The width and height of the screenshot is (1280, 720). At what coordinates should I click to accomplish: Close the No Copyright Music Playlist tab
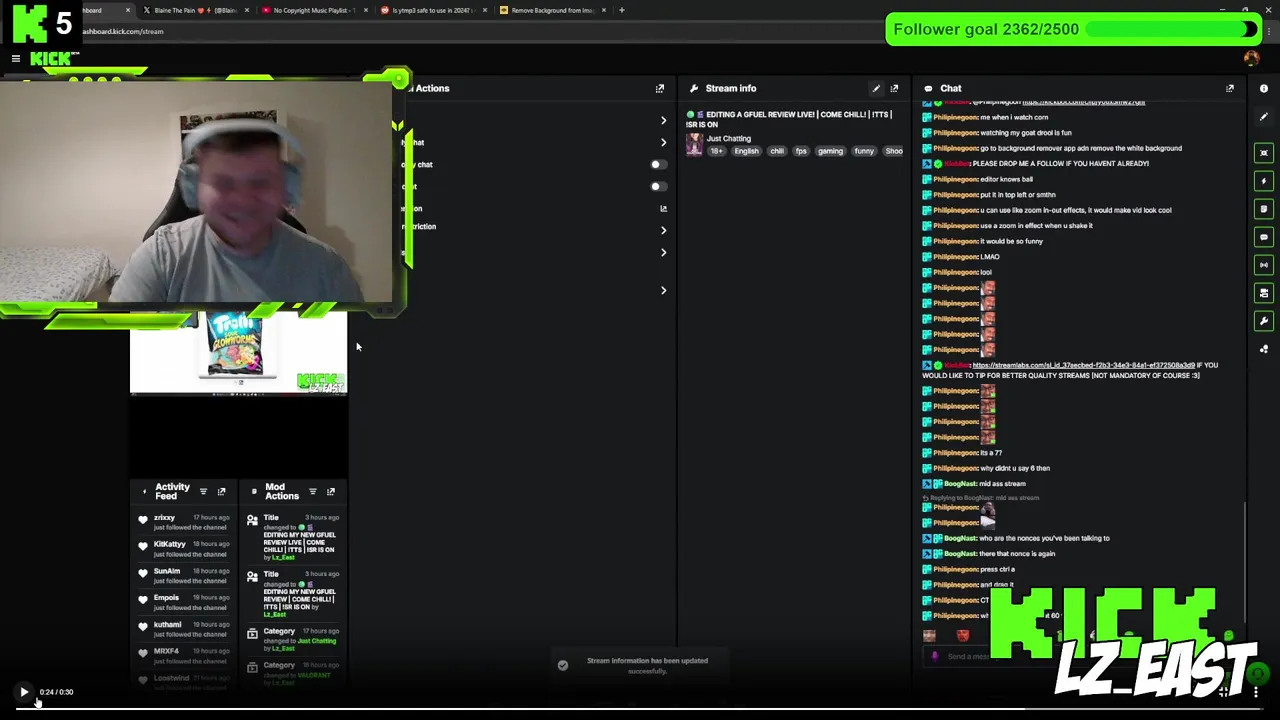click(x=366, y=10)
